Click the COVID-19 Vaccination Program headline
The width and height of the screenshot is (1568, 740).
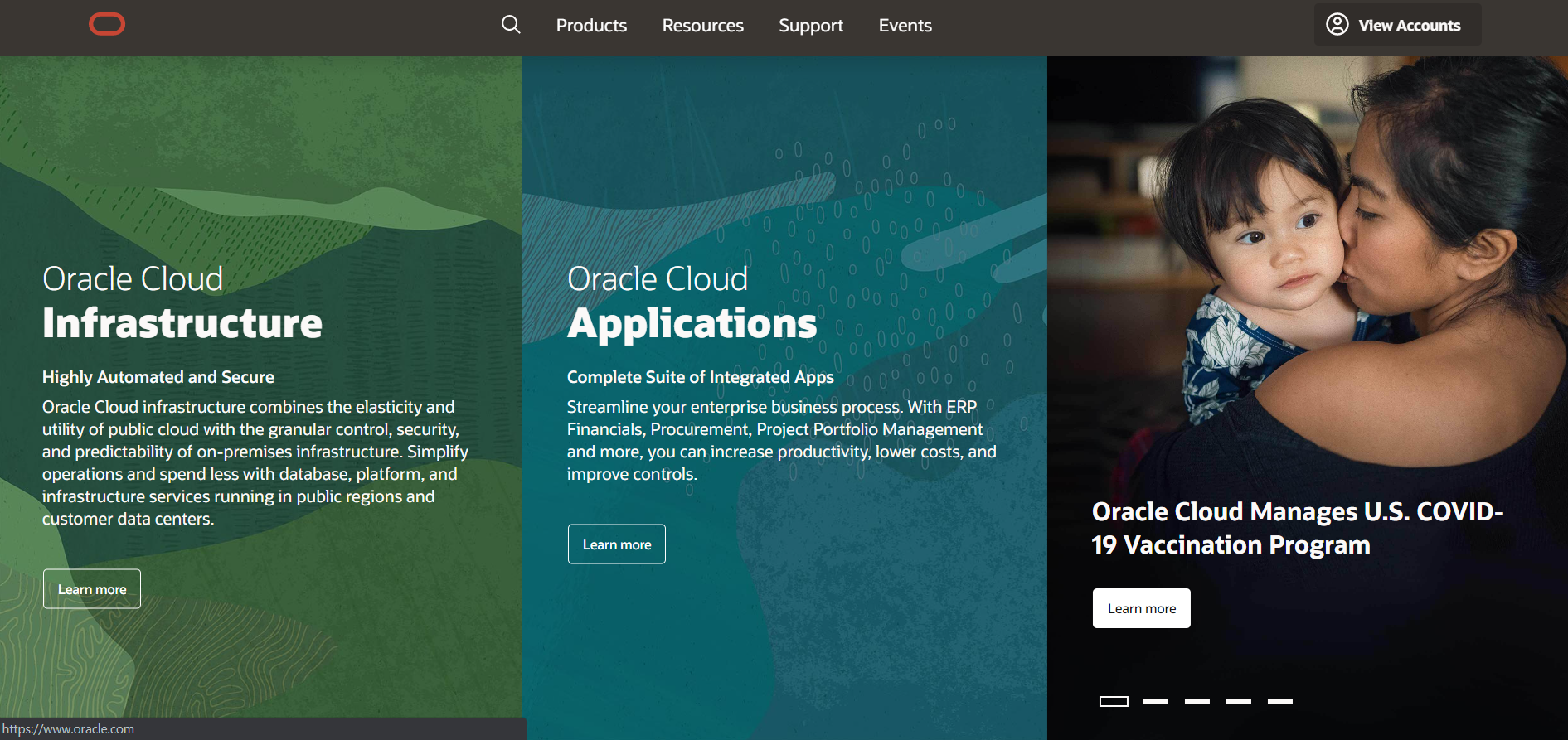coord(1298,528)
